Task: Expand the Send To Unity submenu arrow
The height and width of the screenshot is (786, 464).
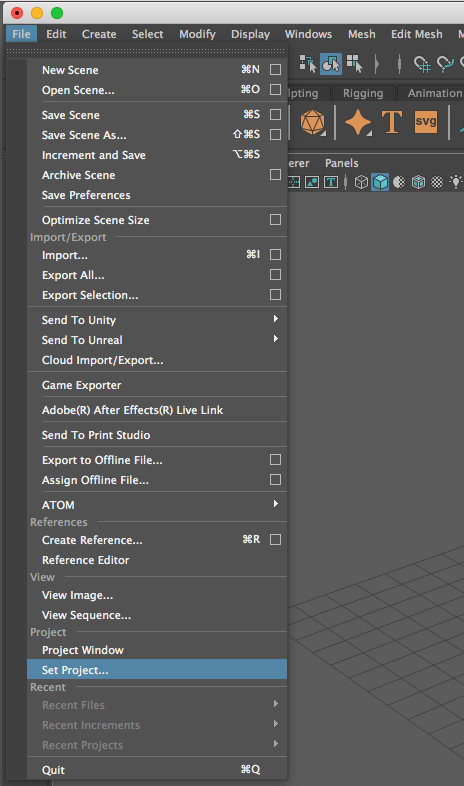Action: pyautogui.click(x=276, y=319)
